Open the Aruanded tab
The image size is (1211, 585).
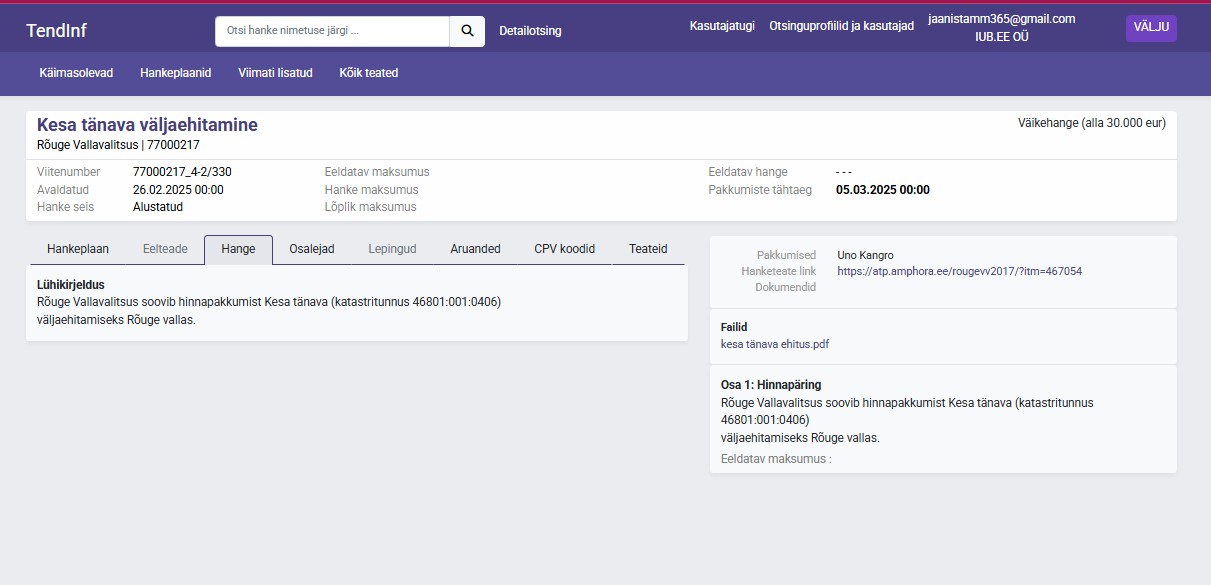[475, 249]
